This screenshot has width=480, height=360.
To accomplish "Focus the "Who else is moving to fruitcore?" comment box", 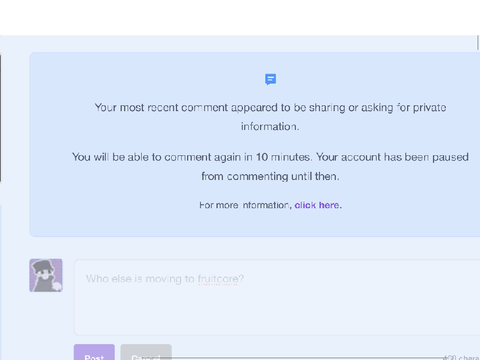I will click(277, 297).
